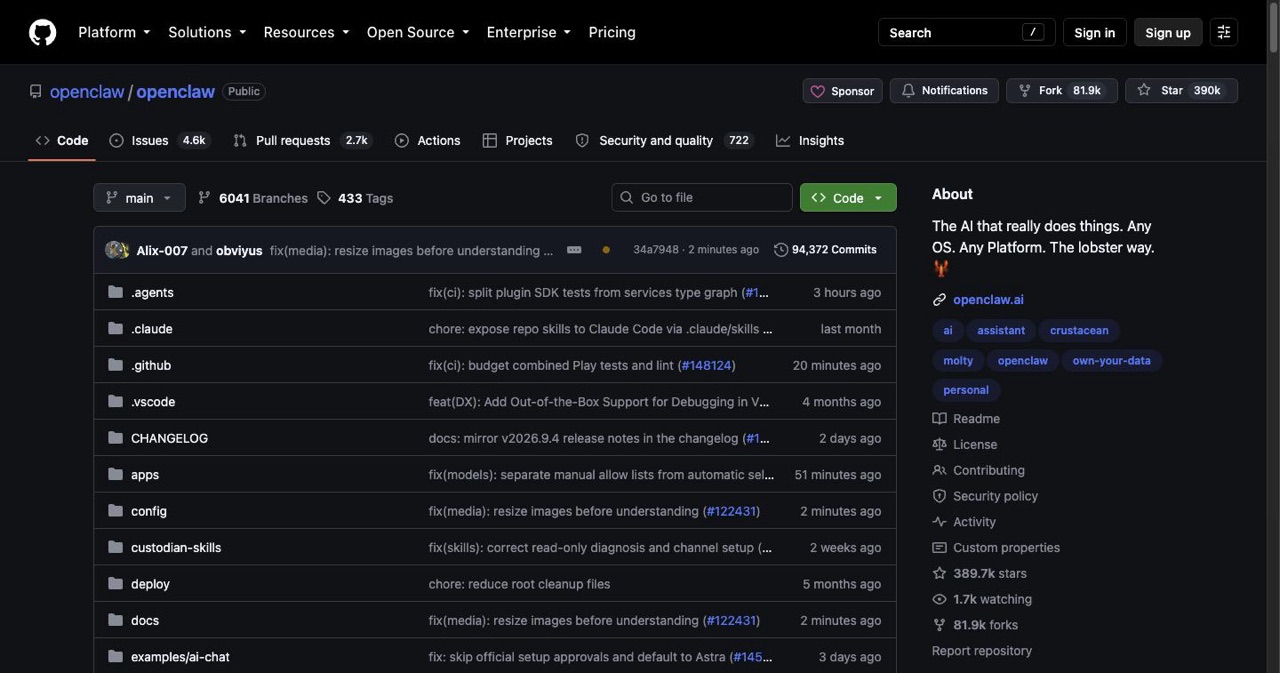Click the Sign up button

click(1168, 32)
